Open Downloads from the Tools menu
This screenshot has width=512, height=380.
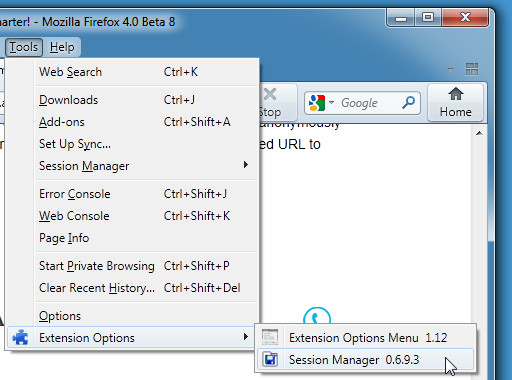(147, 100)
